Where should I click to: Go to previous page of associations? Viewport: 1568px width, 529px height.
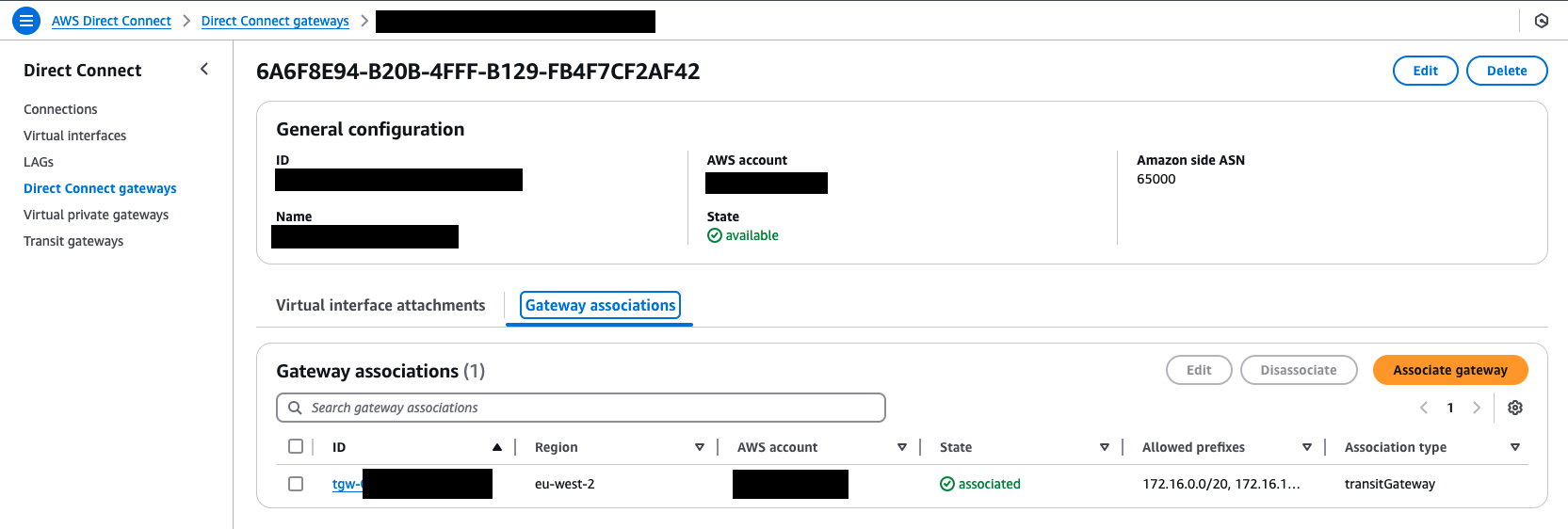[x=1424, y=408]
